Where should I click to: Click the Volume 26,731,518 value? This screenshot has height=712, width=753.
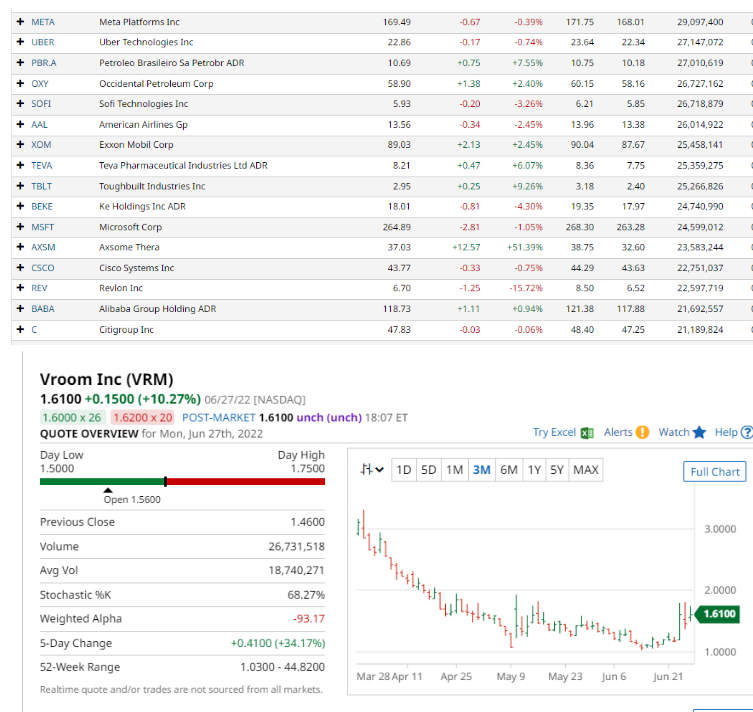(x=296, y=546)
